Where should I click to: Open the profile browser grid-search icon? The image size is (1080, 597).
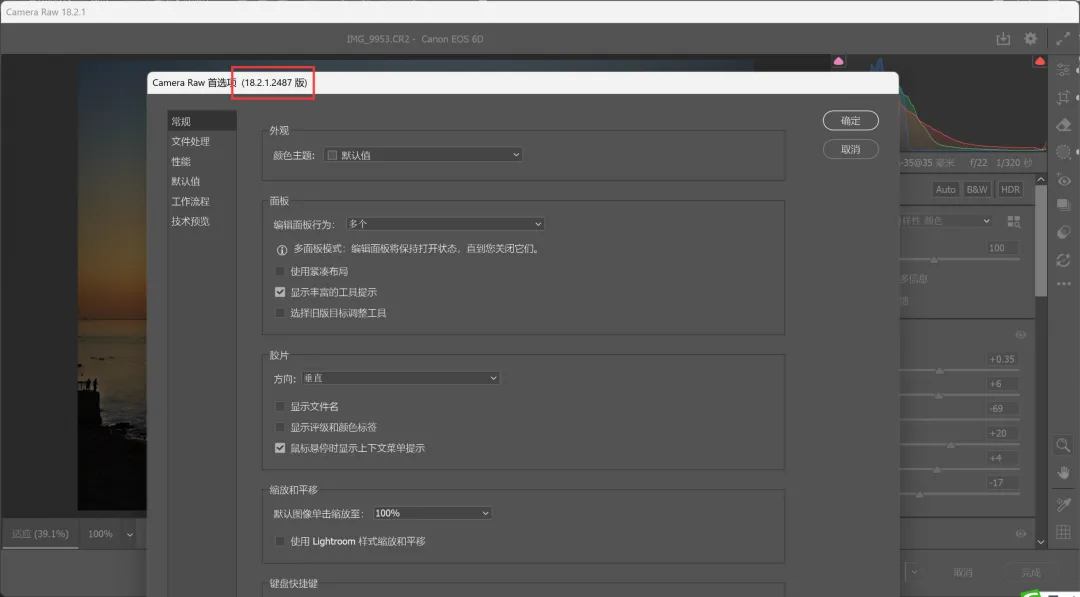(x=1014, y=221)
